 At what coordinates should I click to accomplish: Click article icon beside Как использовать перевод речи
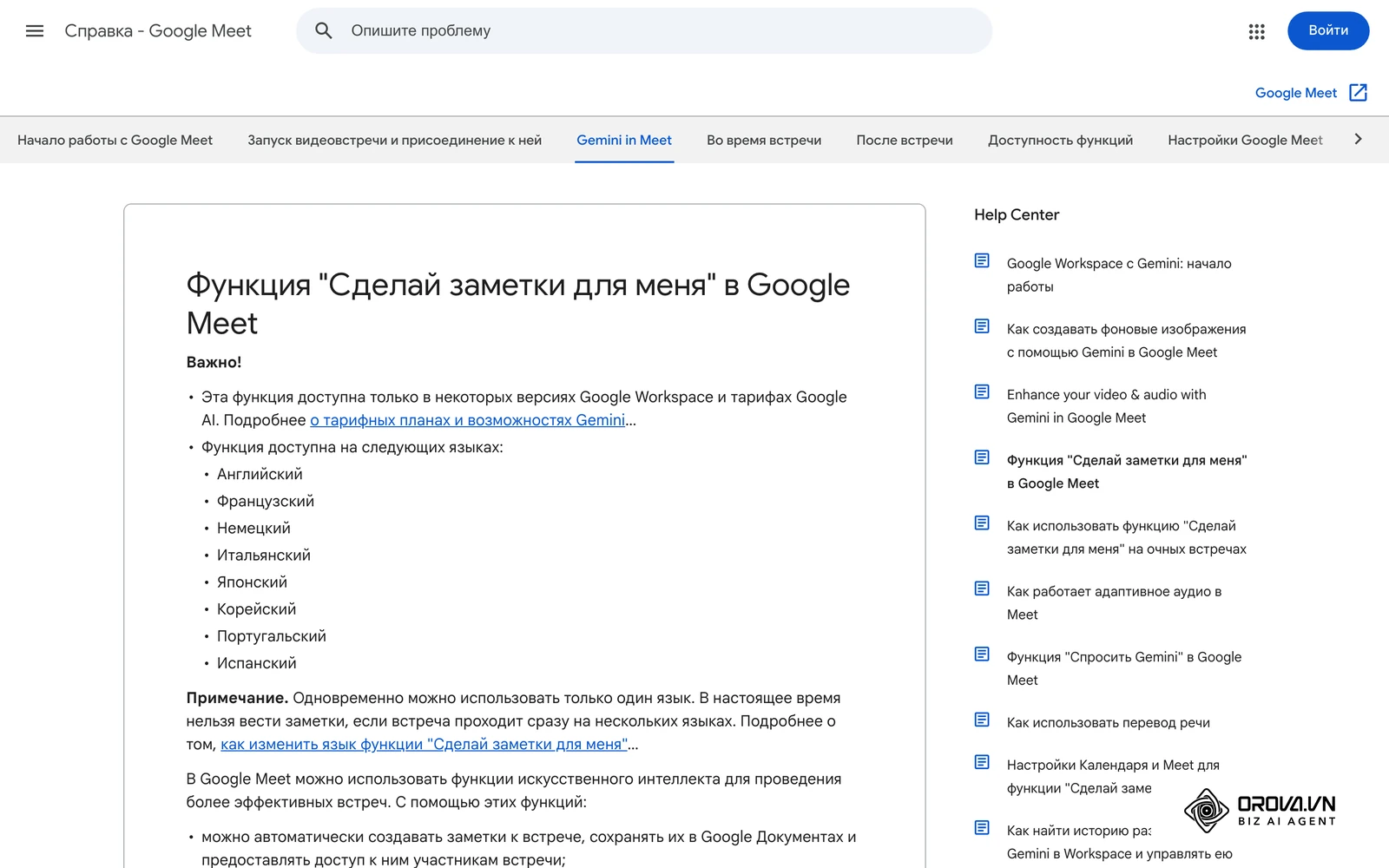click(x=982, y=720)
